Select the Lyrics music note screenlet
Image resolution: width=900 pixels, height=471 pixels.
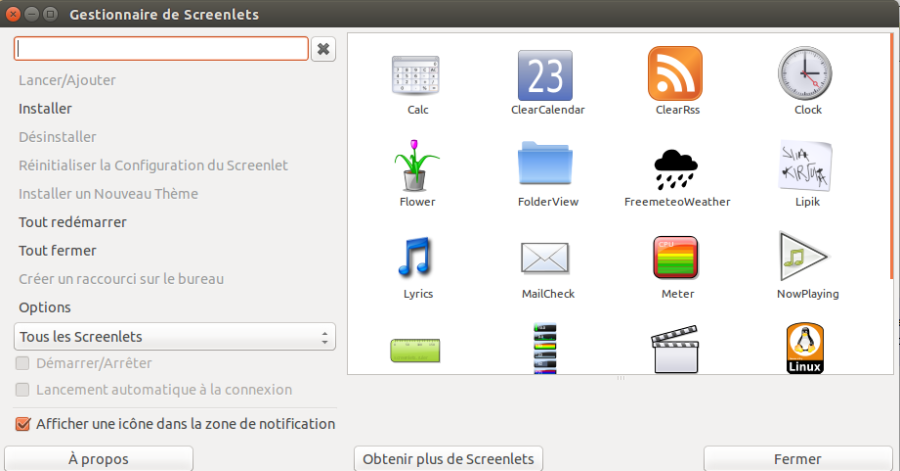pos(415,257)
